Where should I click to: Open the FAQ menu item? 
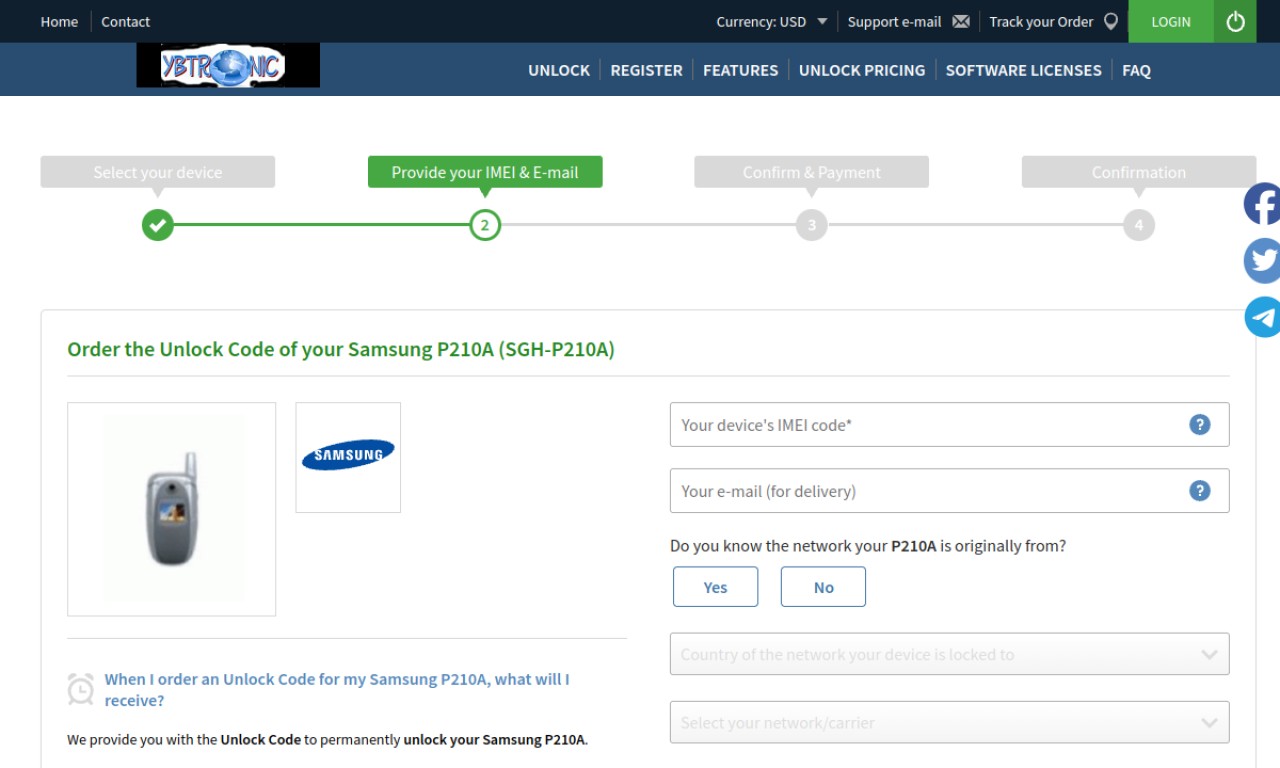[1136, 70]
